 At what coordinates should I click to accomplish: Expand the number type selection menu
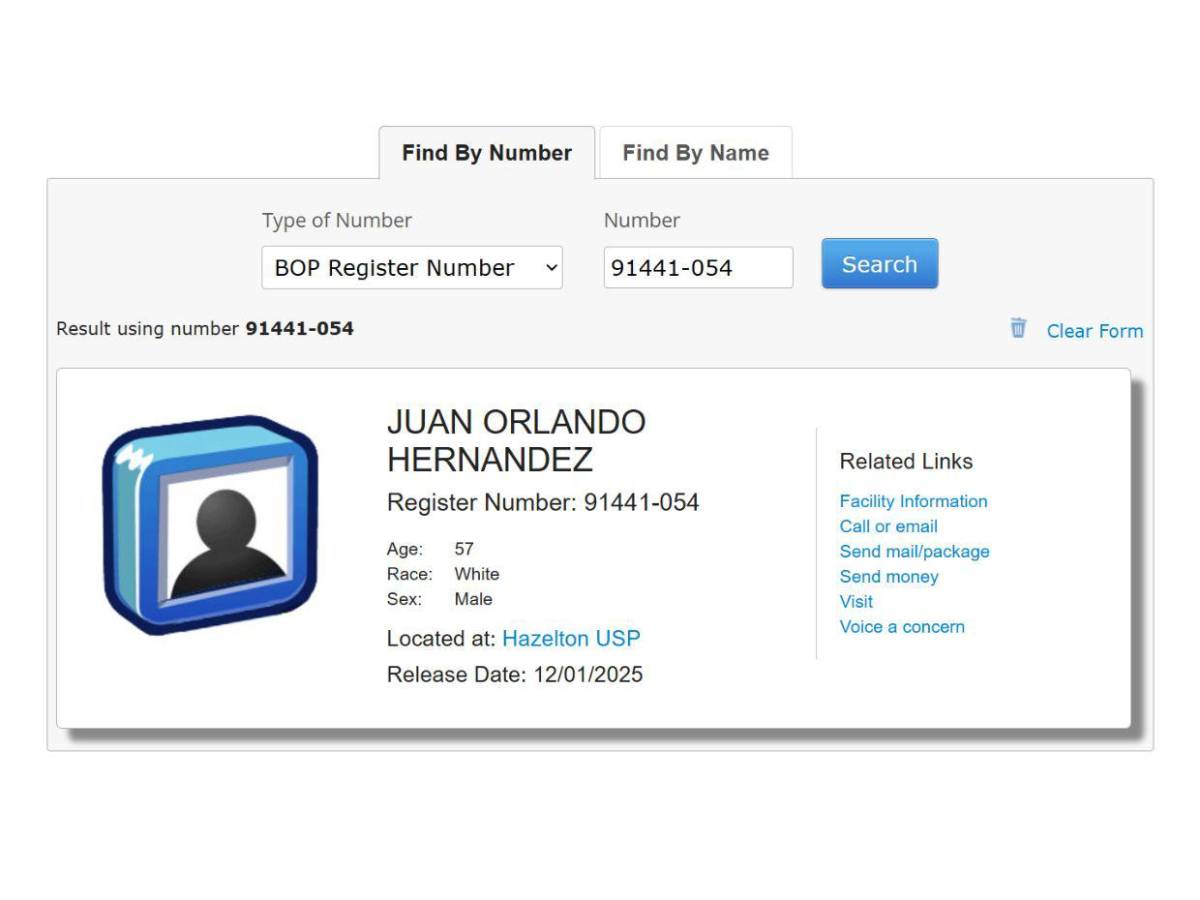pyautogui.click(x=412, y=267)
